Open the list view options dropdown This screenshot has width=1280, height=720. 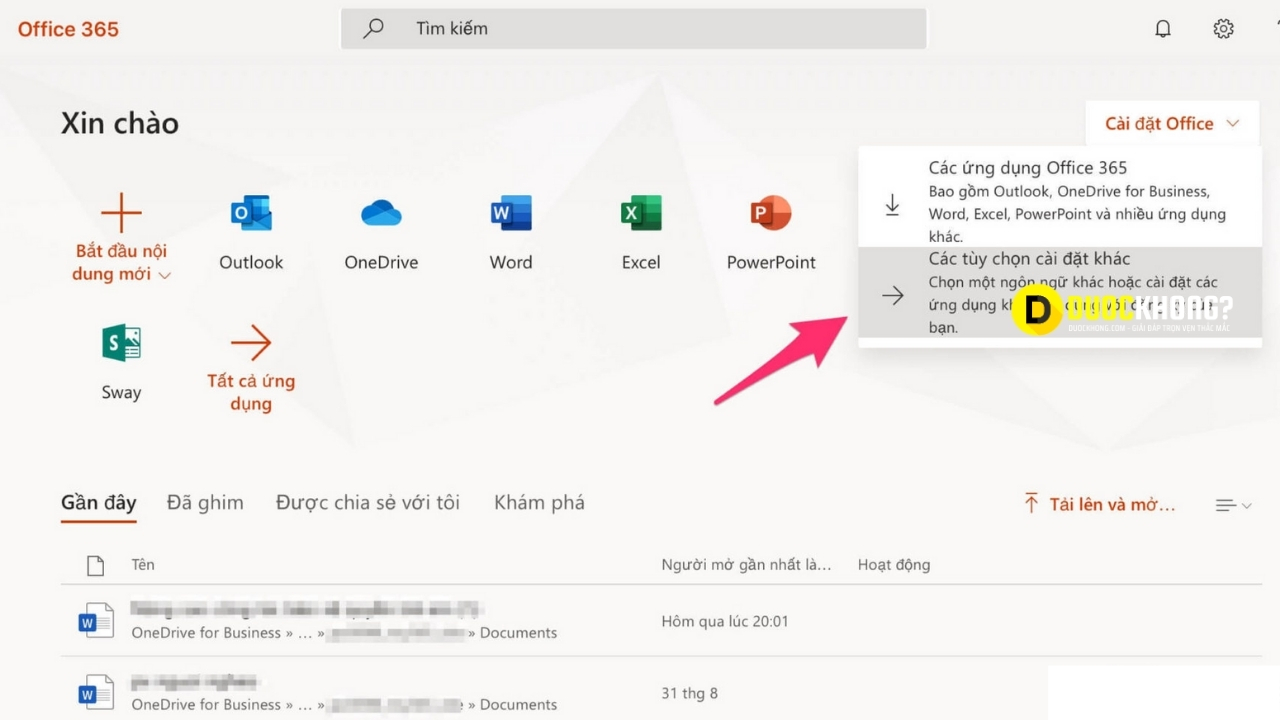[x=1233, y=505]
